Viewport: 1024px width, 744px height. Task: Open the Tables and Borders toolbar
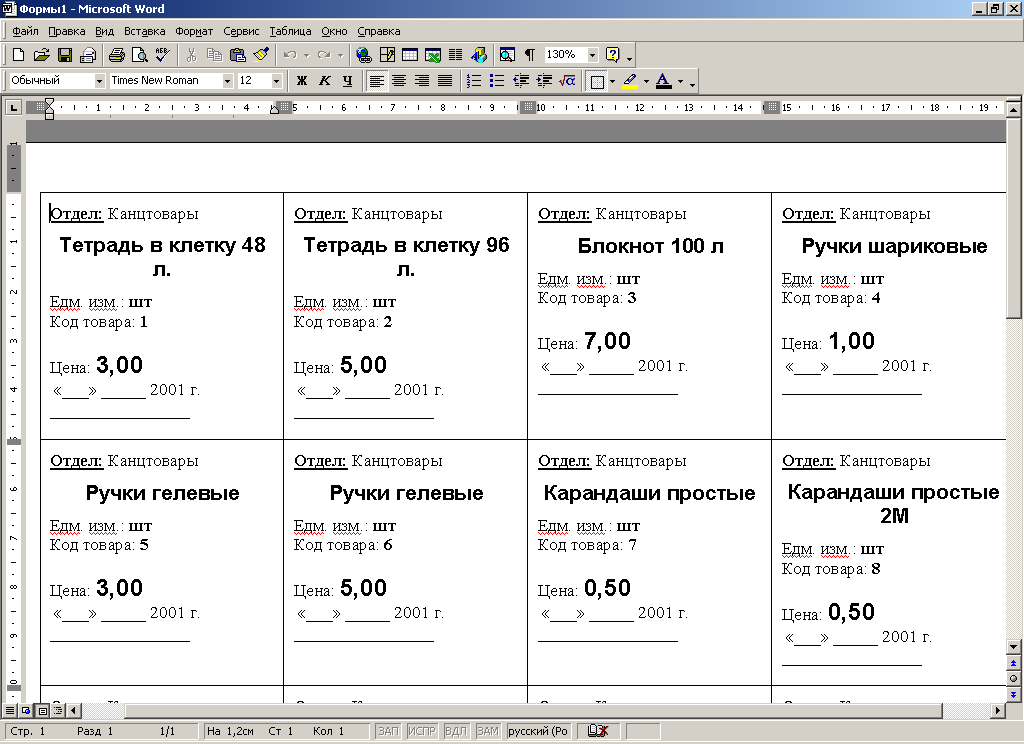[387, 55]
